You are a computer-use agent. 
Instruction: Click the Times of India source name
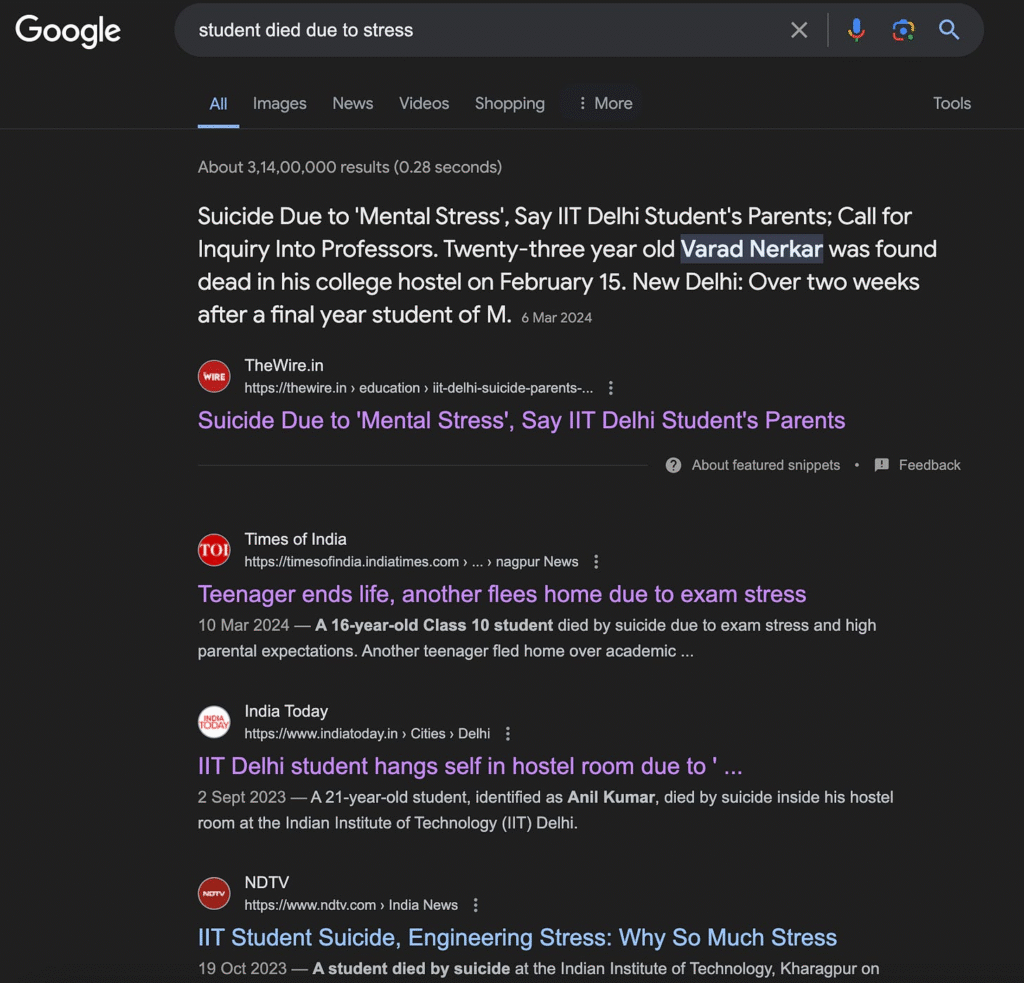pyautogui.click(x=295, y=539)
